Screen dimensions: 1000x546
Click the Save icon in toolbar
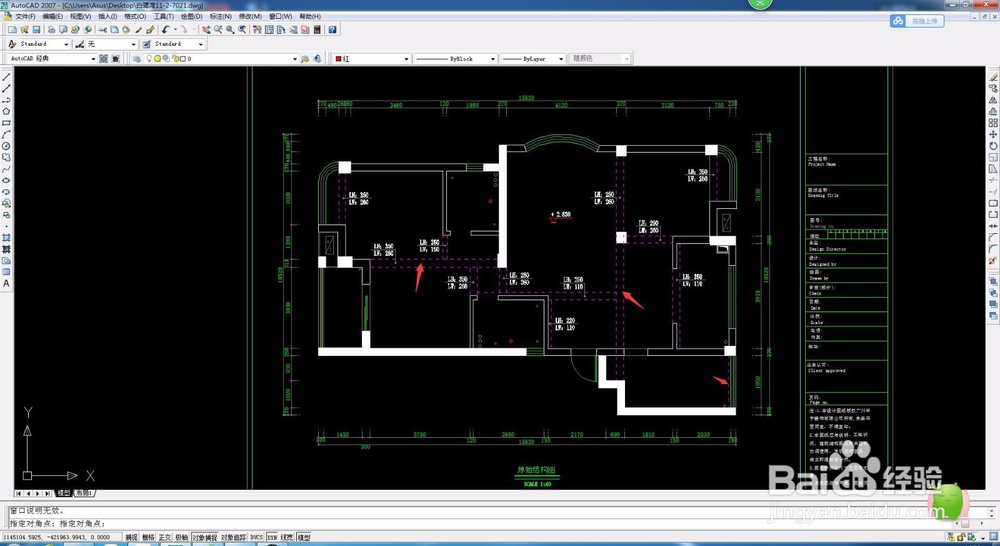36,29
